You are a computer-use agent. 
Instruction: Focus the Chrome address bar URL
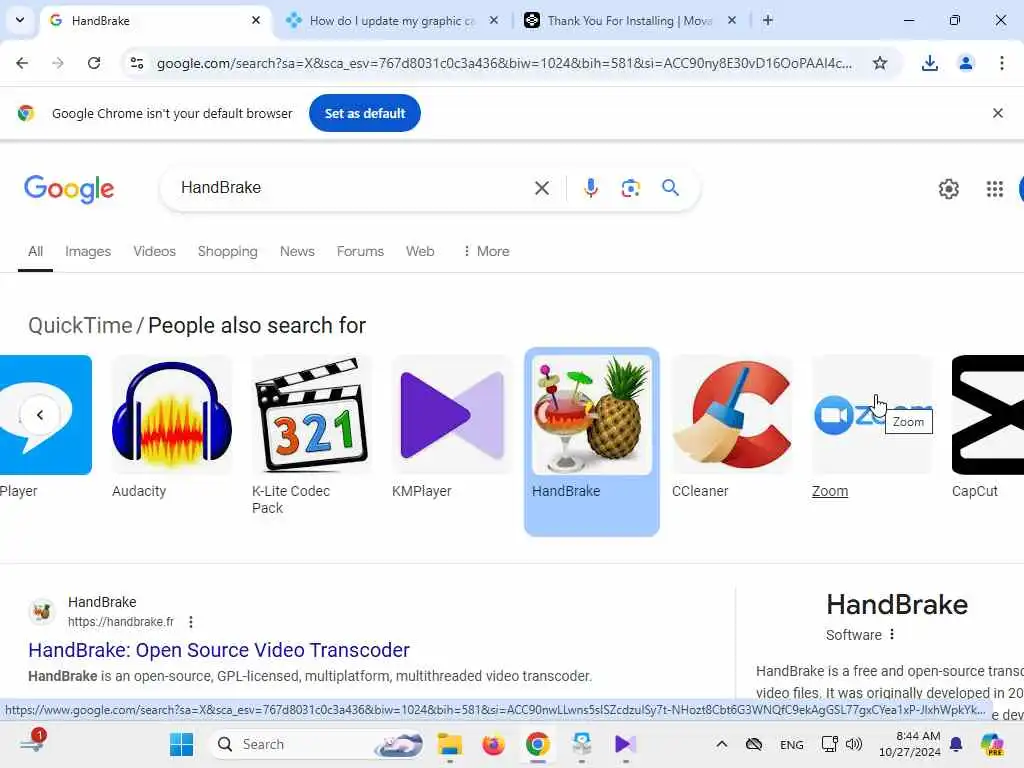click(x=504, y=63)
